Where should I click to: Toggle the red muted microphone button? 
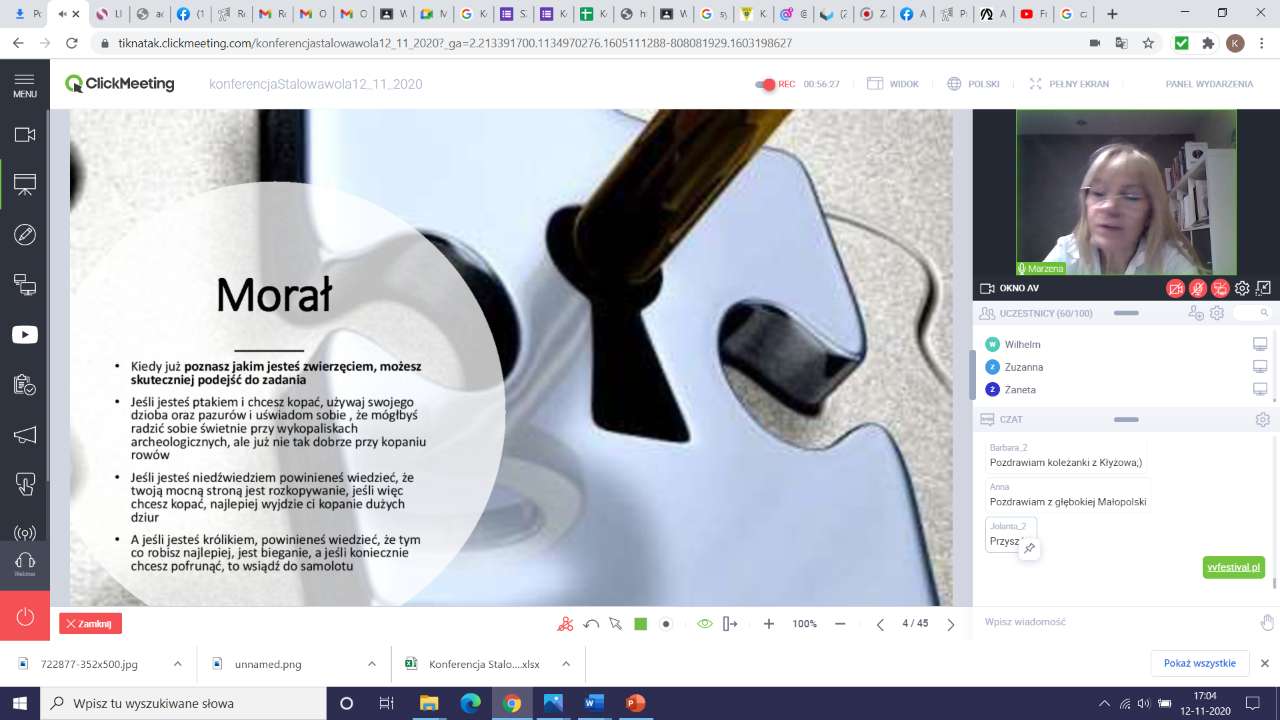[x=1198, y=289]
